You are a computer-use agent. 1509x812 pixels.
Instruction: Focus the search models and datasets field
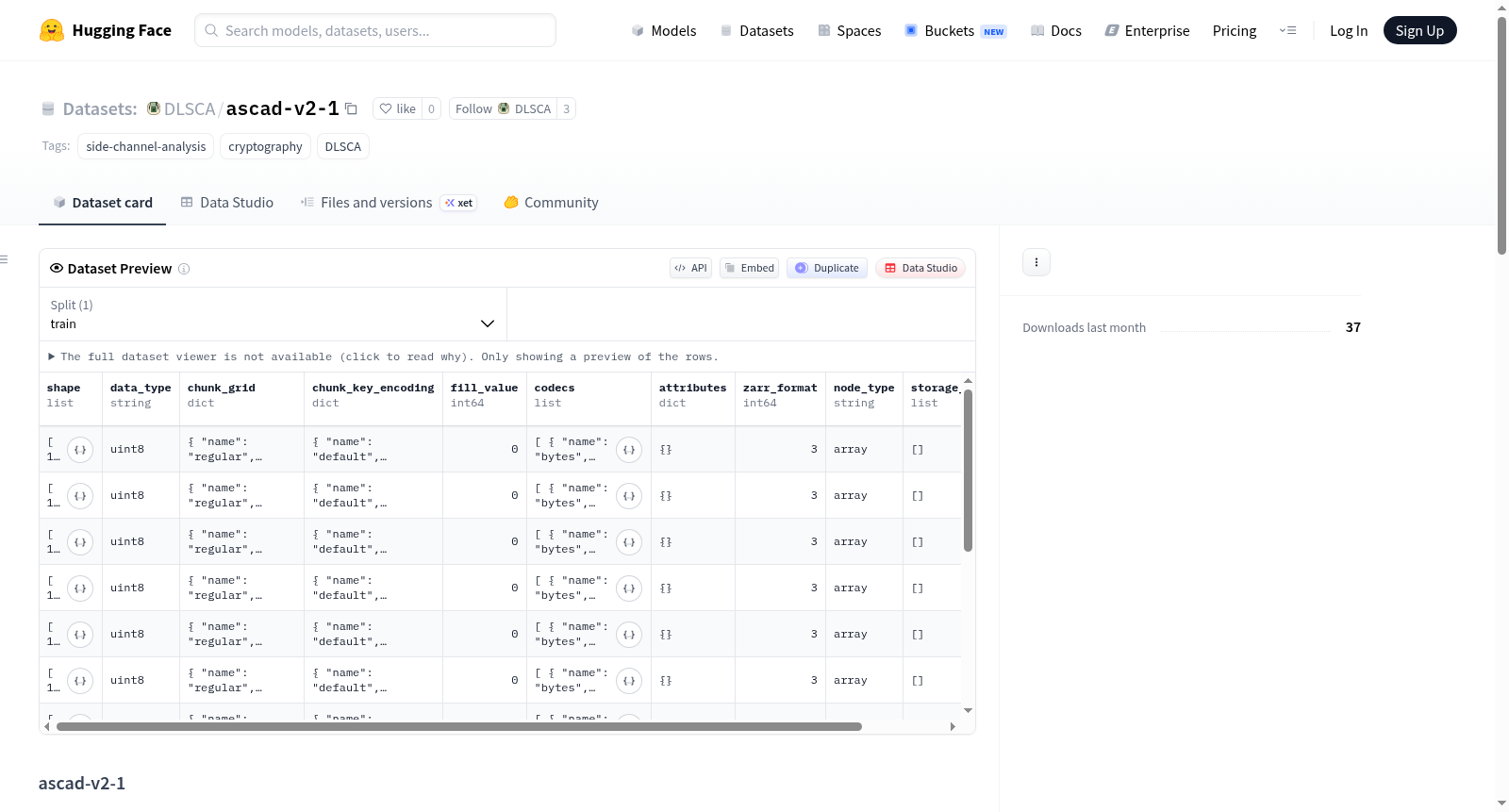pos(375,30)
